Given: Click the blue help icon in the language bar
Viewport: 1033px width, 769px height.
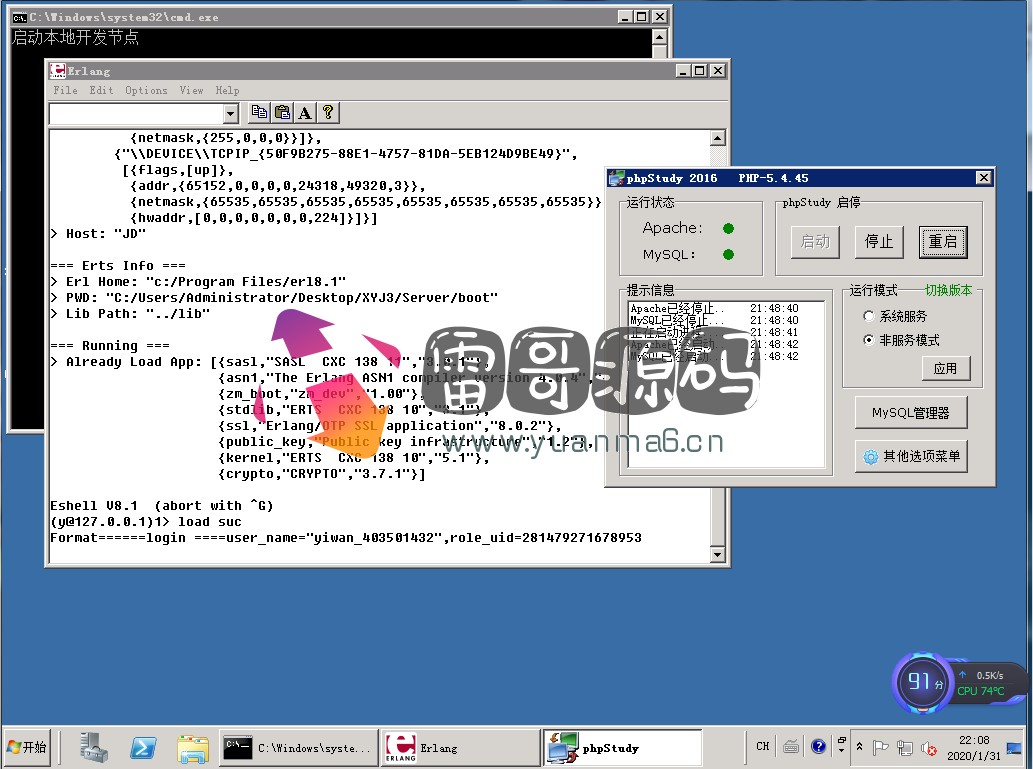Looking at the screenshot, I should click(818, 747).
